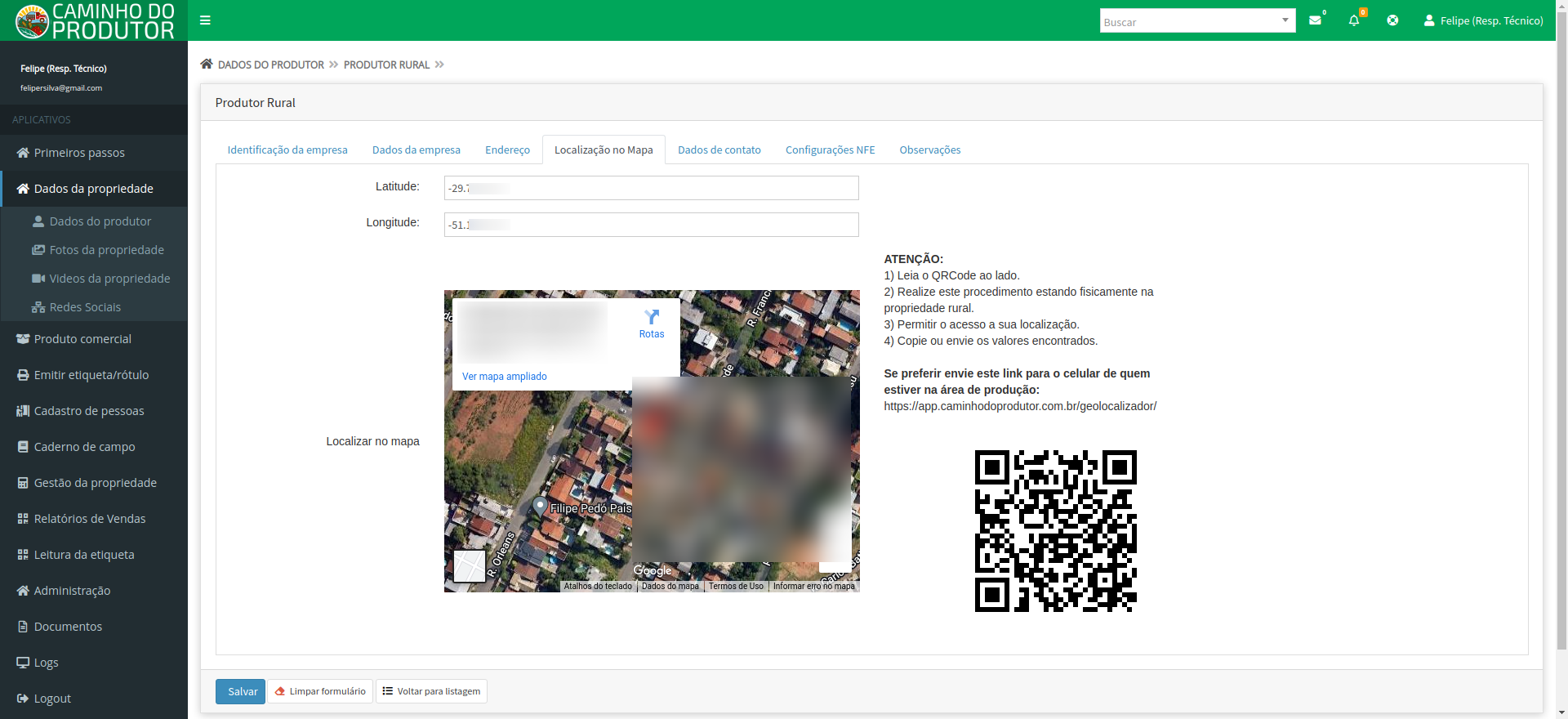
Task: Open the Ver mapa ampliado link
Action: click(x=505, y=377)
